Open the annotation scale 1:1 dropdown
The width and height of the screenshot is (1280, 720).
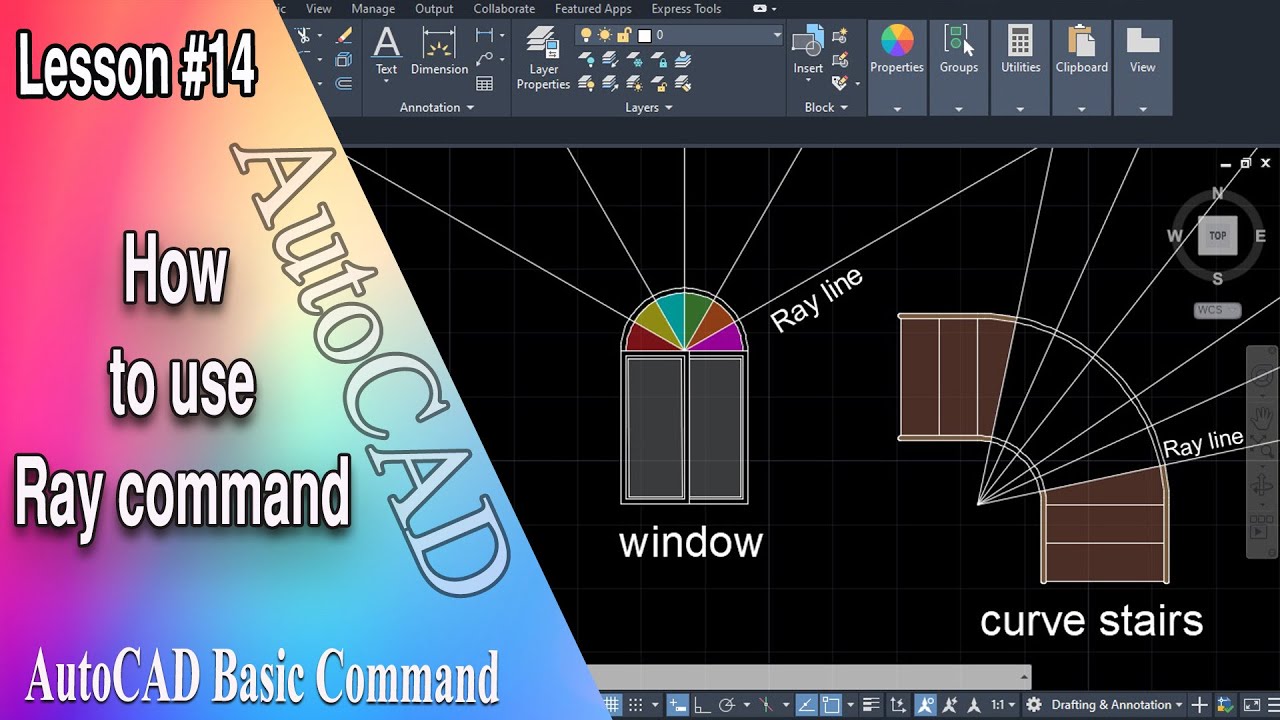[x=1003, y=705]
